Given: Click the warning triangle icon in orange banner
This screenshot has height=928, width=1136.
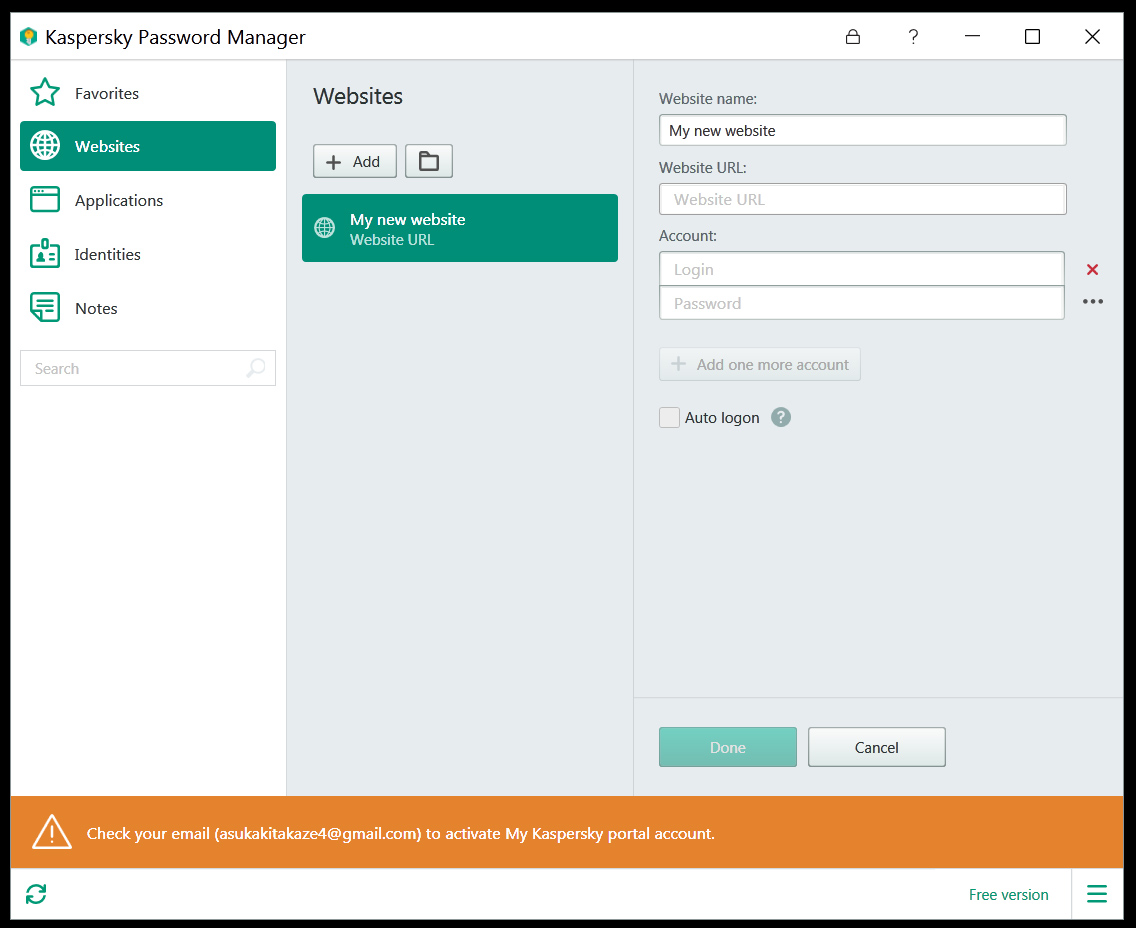Looking at the screenshot, I should pyautogui.click(x=51, y=832).
